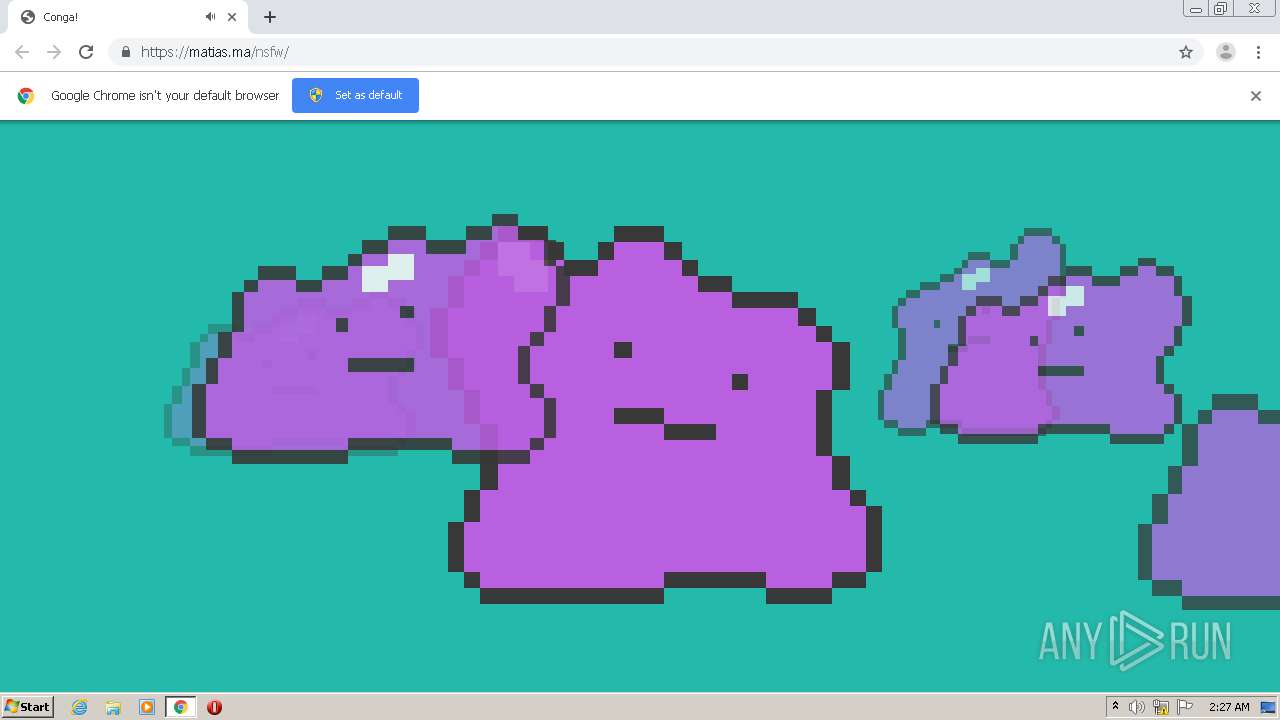Open Action Center flag icon
This screenshot has width=1280, height=720.
[x=1185, y=707]
